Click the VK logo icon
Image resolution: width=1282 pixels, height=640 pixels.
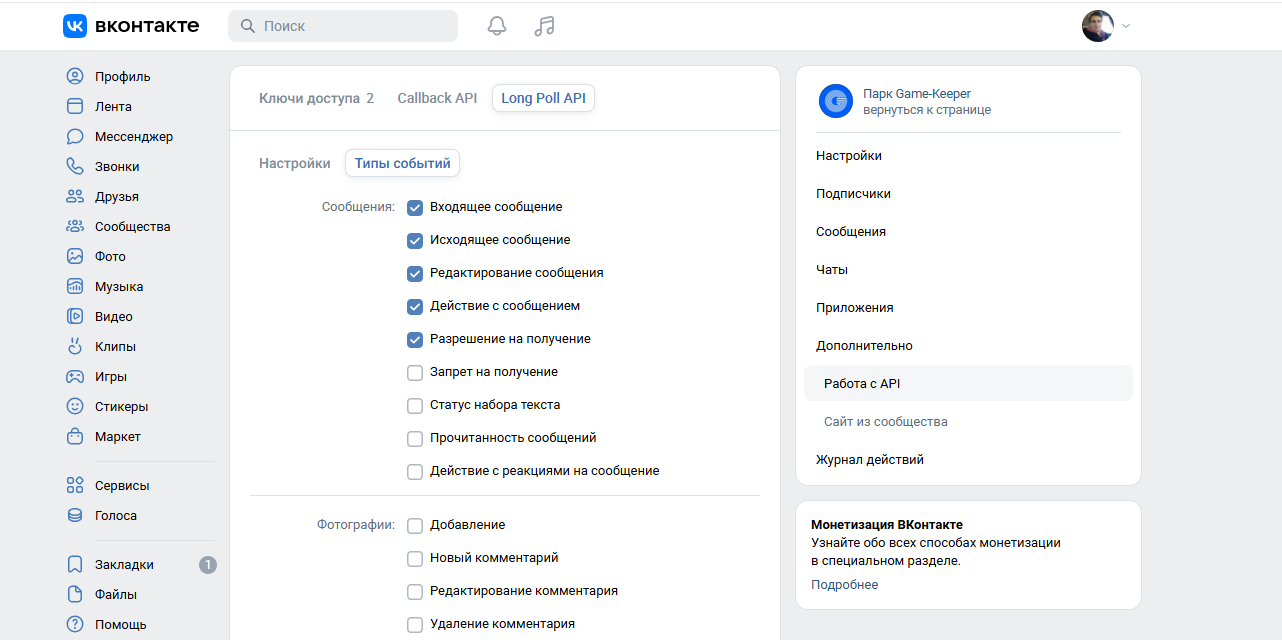pyautogui.click(x=75, y=26)
